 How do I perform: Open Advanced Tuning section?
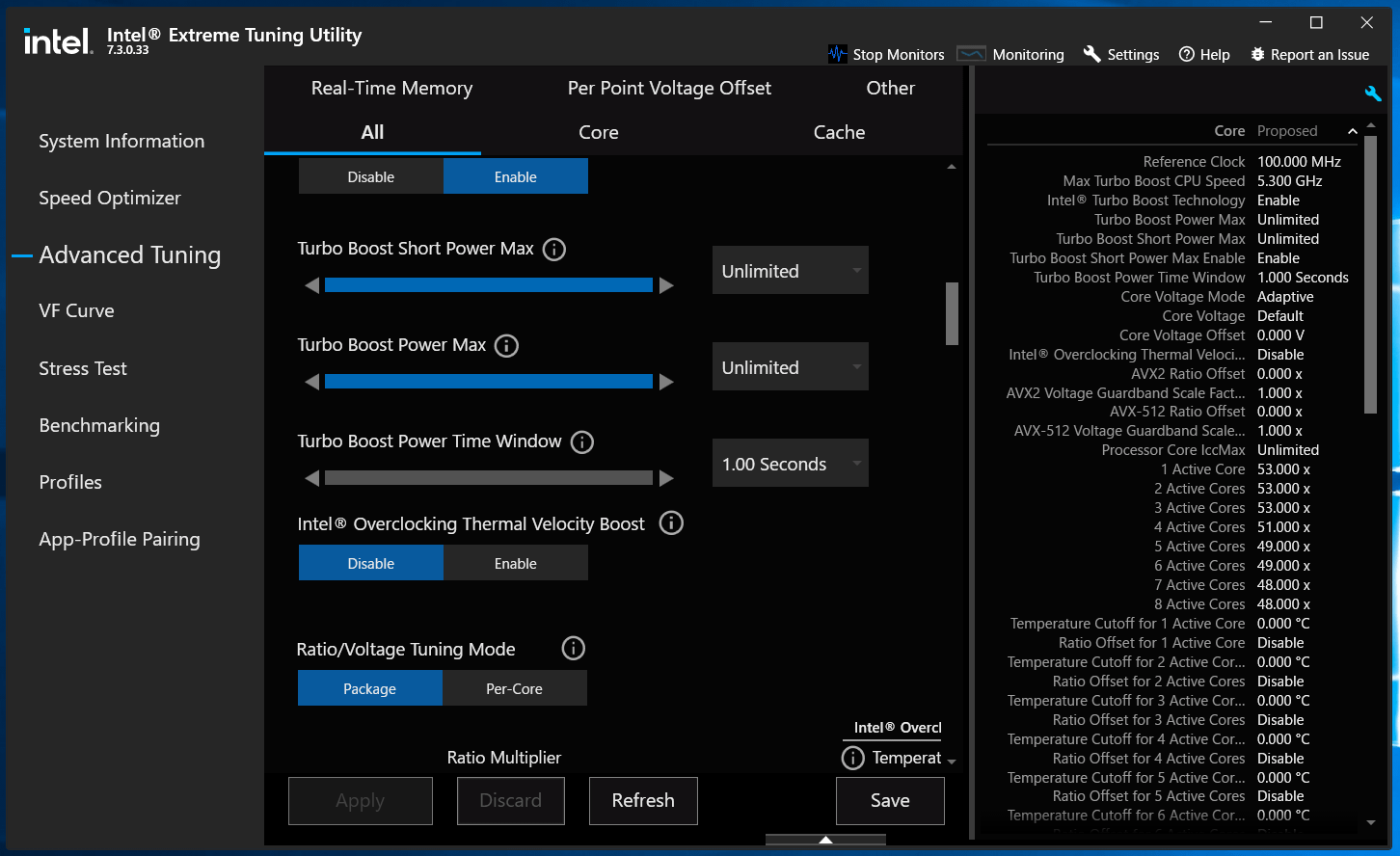click(x=130, y=254)
